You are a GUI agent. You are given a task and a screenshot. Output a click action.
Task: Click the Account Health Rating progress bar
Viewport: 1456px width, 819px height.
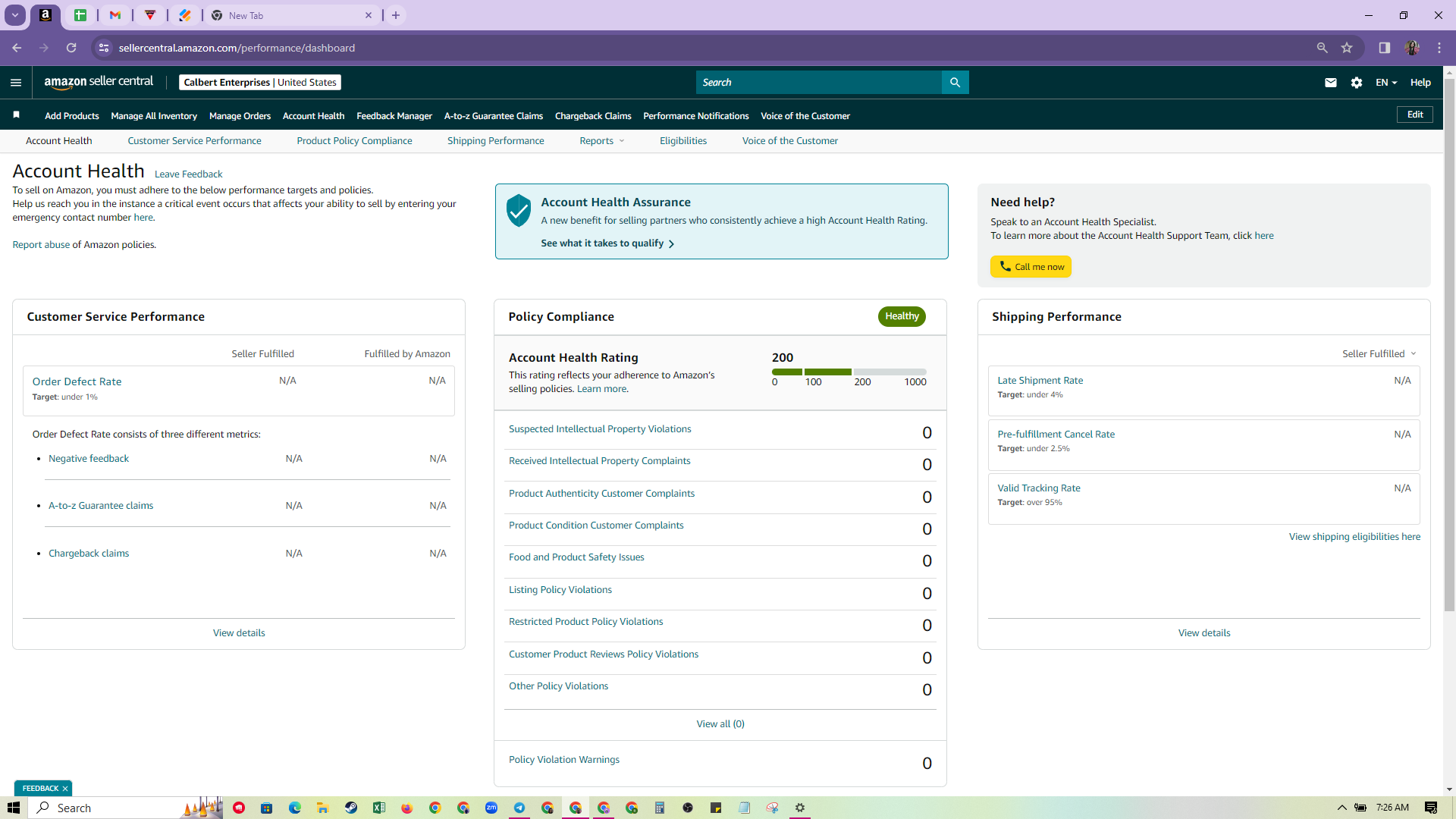point(849,372)
